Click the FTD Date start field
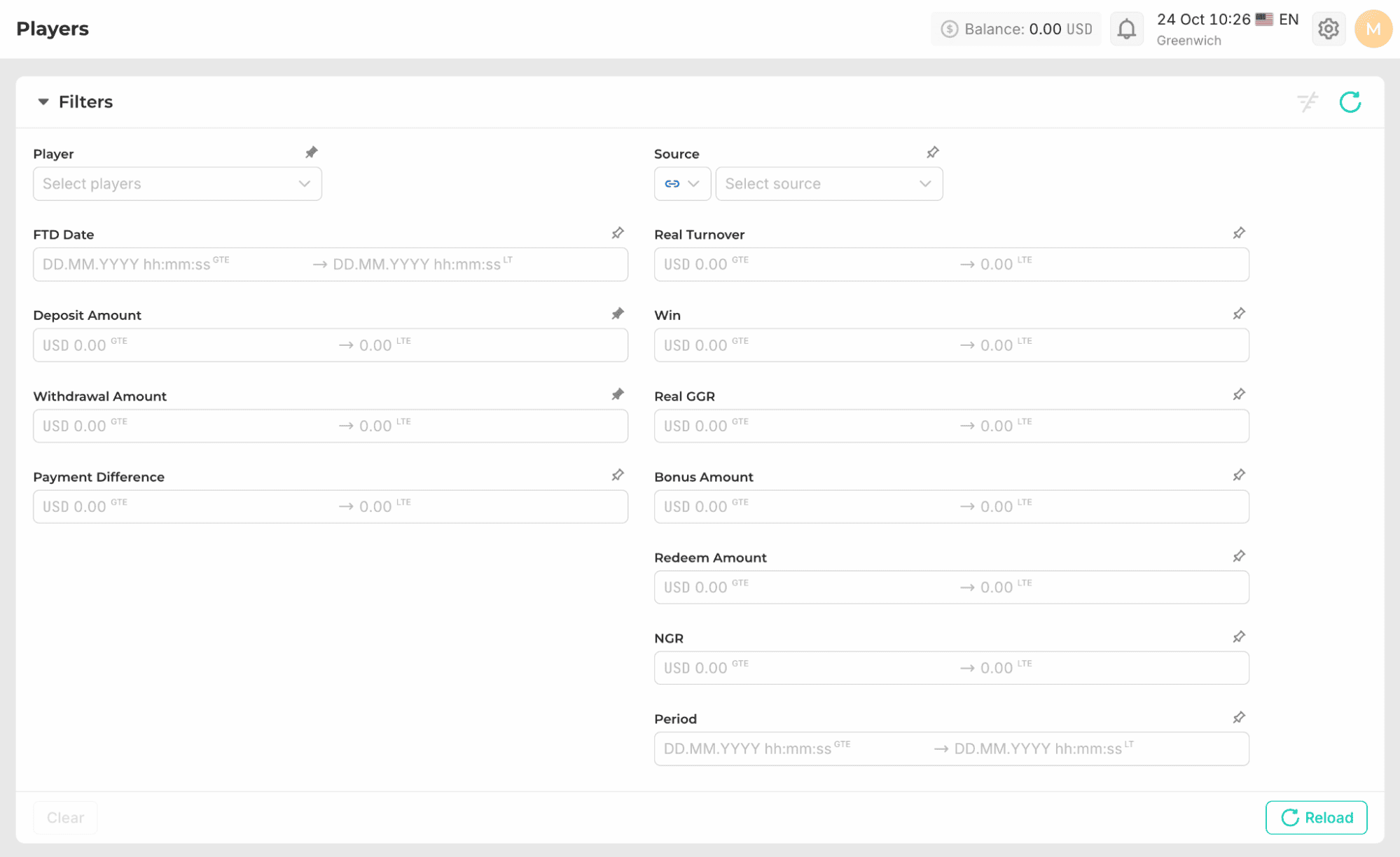The width and height of the screenshot is (1400, 857). 172,265
